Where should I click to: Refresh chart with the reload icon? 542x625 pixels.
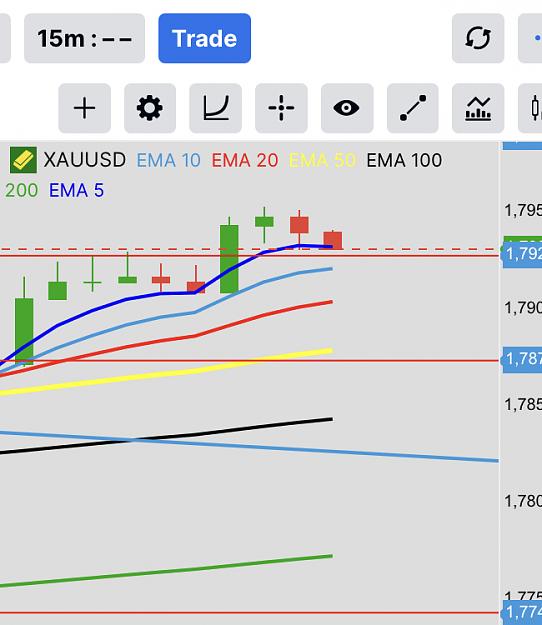pos(478,38)
